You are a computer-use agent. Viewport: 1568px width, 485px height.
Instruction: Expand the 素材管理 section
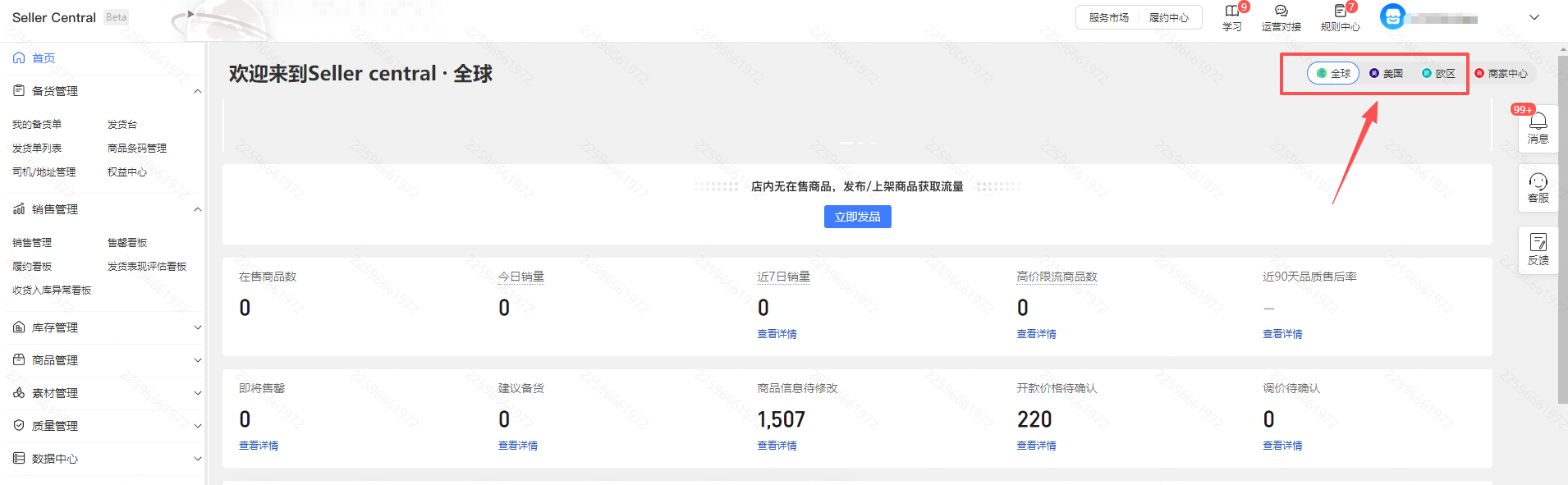point(197,393)
